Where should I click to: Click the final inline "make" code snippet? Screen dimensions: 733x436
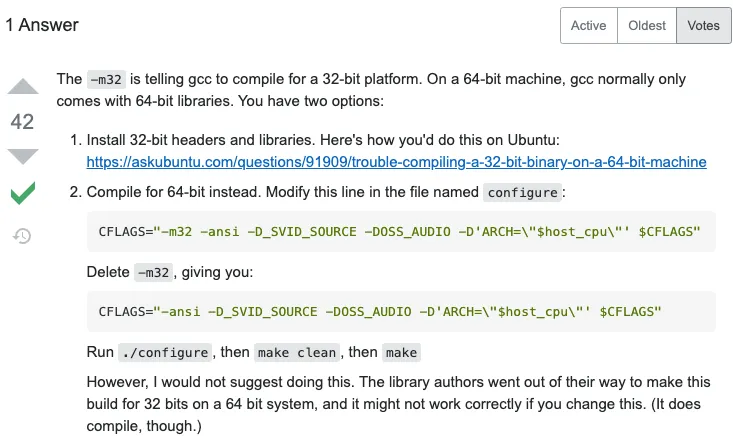[x=400, y=352]
